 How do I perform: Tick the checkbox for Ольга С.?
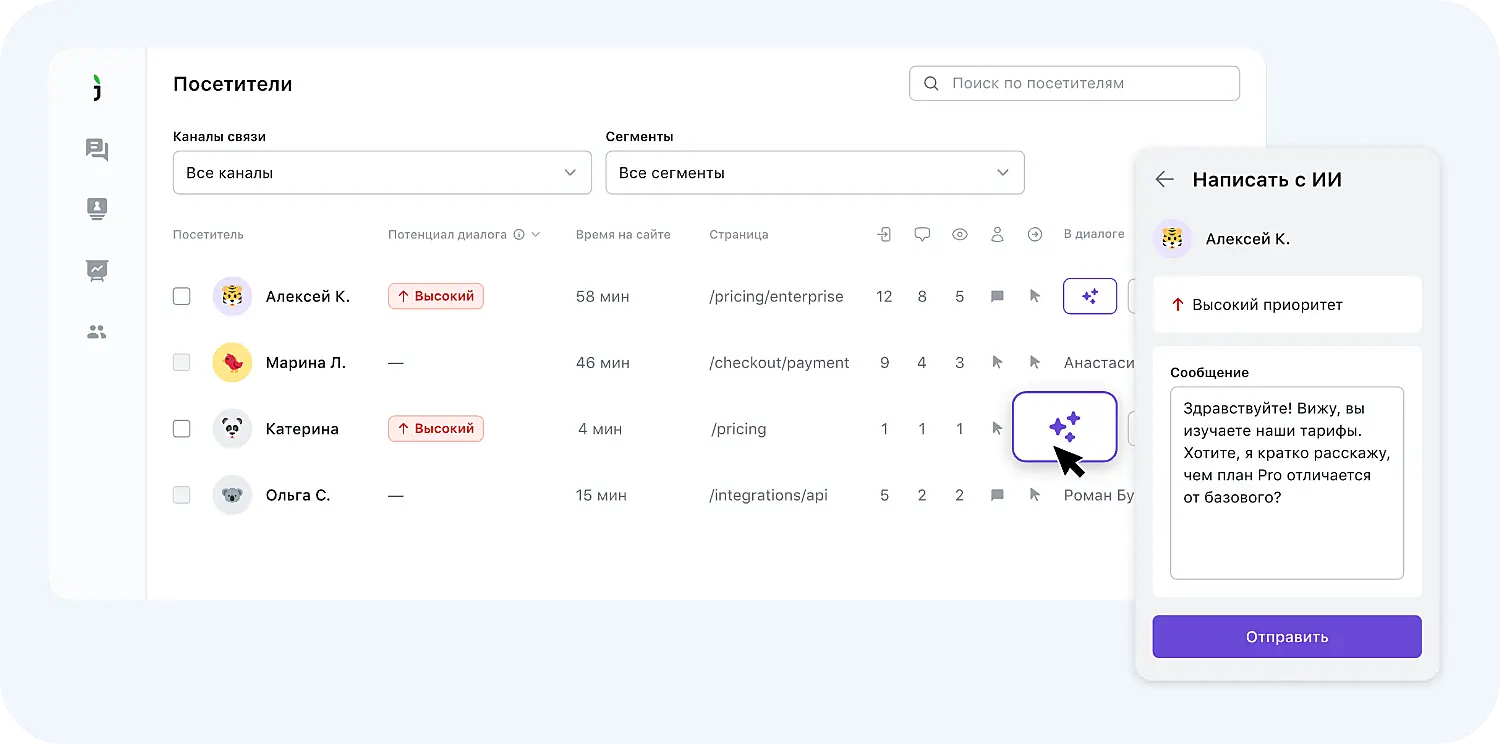click(x=181, y=494)
